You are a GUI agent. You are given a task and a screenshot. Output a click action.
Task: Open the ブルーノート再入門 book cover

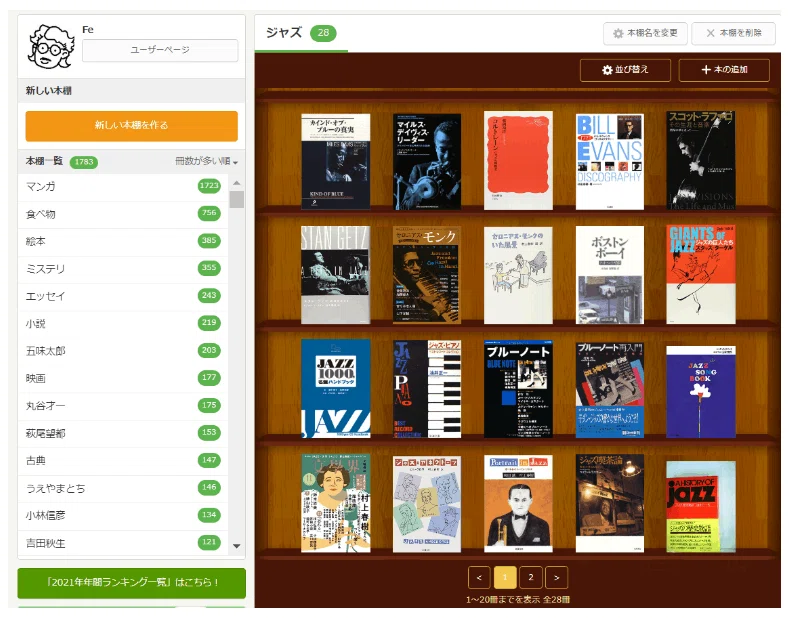610,390
